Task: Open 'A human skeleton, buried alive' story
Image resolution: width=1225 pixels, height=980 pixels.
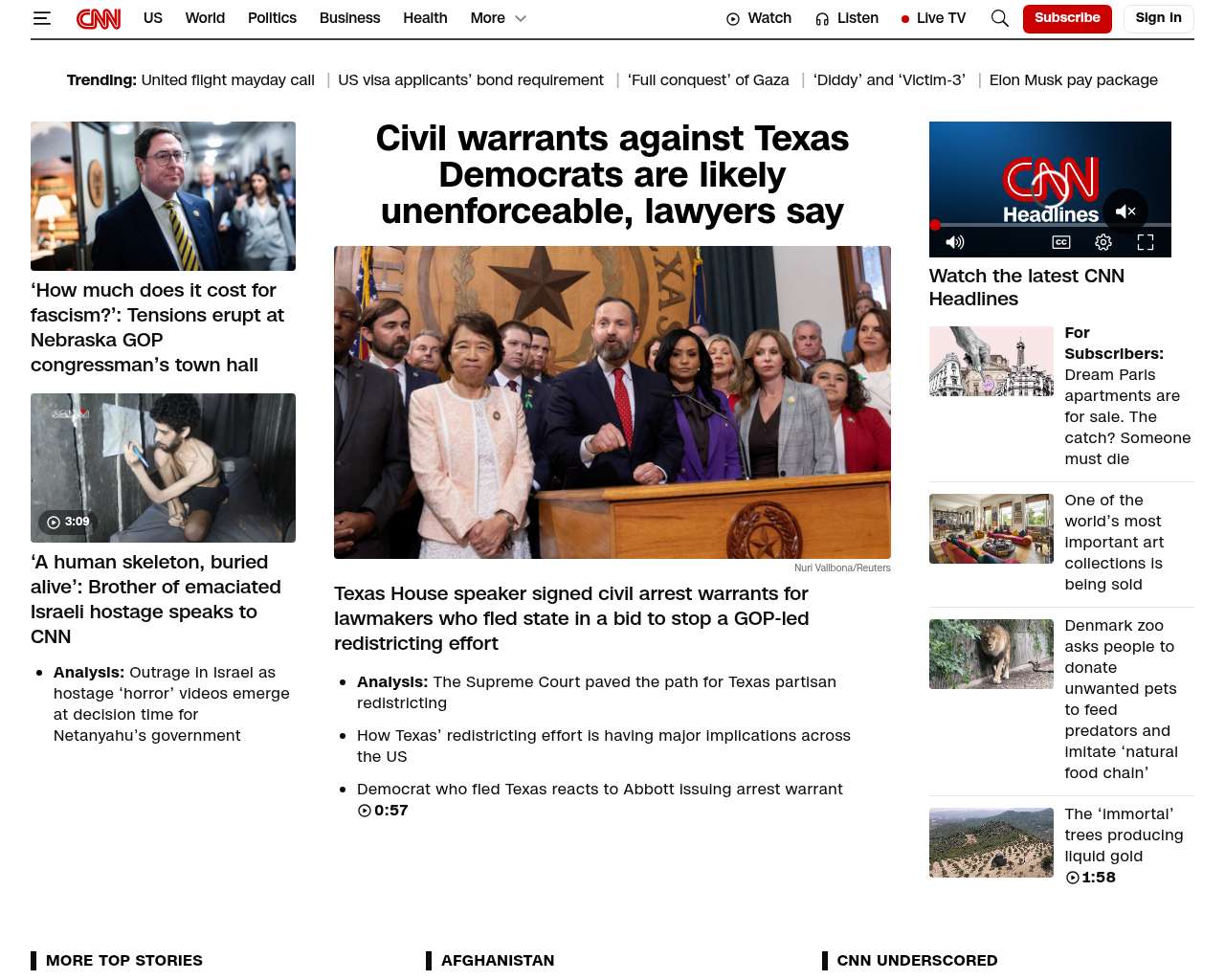Action: pyautogui.click(x=156, y=599)
